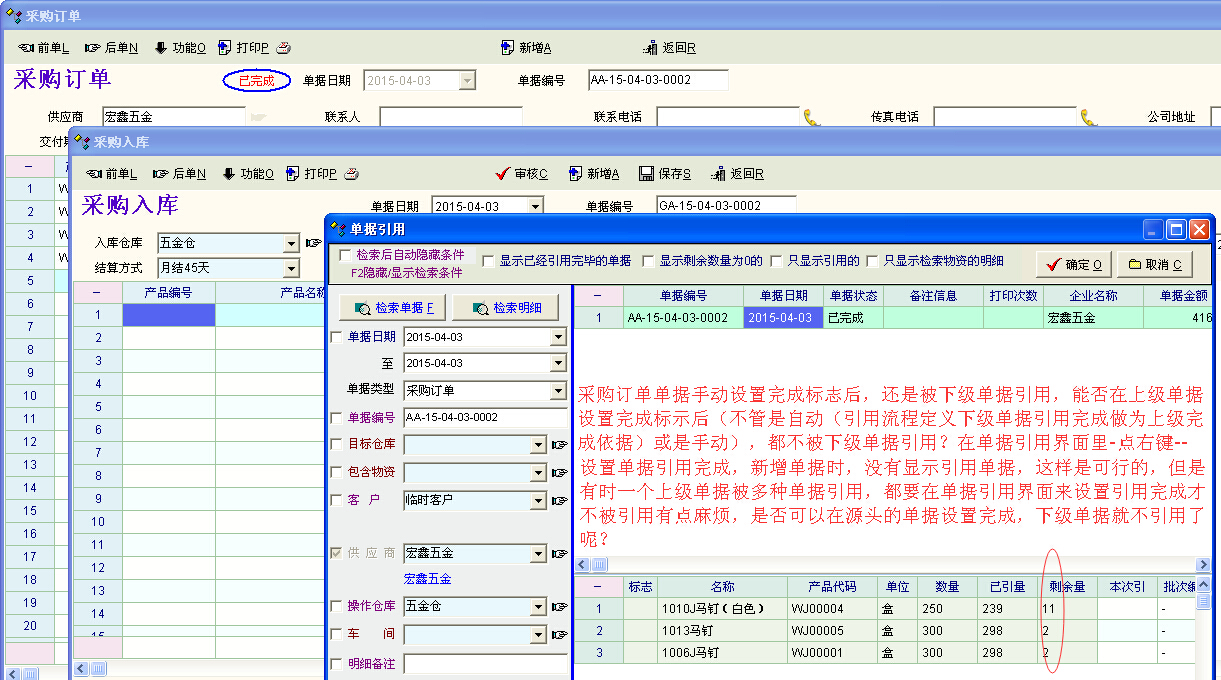Click the phone icon beside 传真电话 field
The height and width of the screenshot is (680, 1221).
(x=1089, y=117)
